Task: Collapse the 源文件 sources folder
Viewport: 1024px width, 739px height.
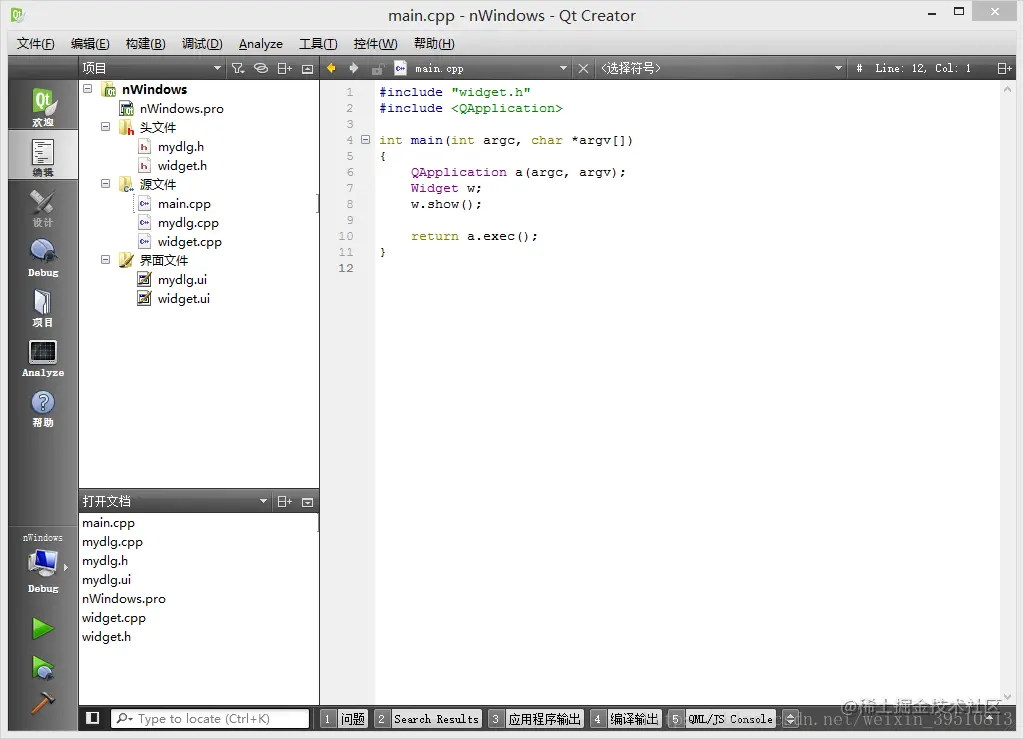Action: [x=105, y=183]
